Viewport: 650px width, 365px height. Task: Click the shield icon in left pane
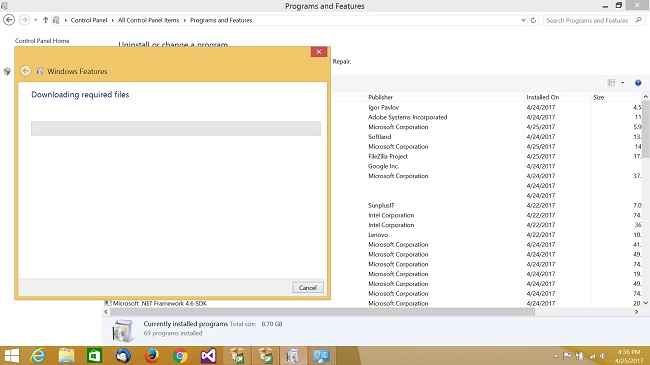coord(7,71)
